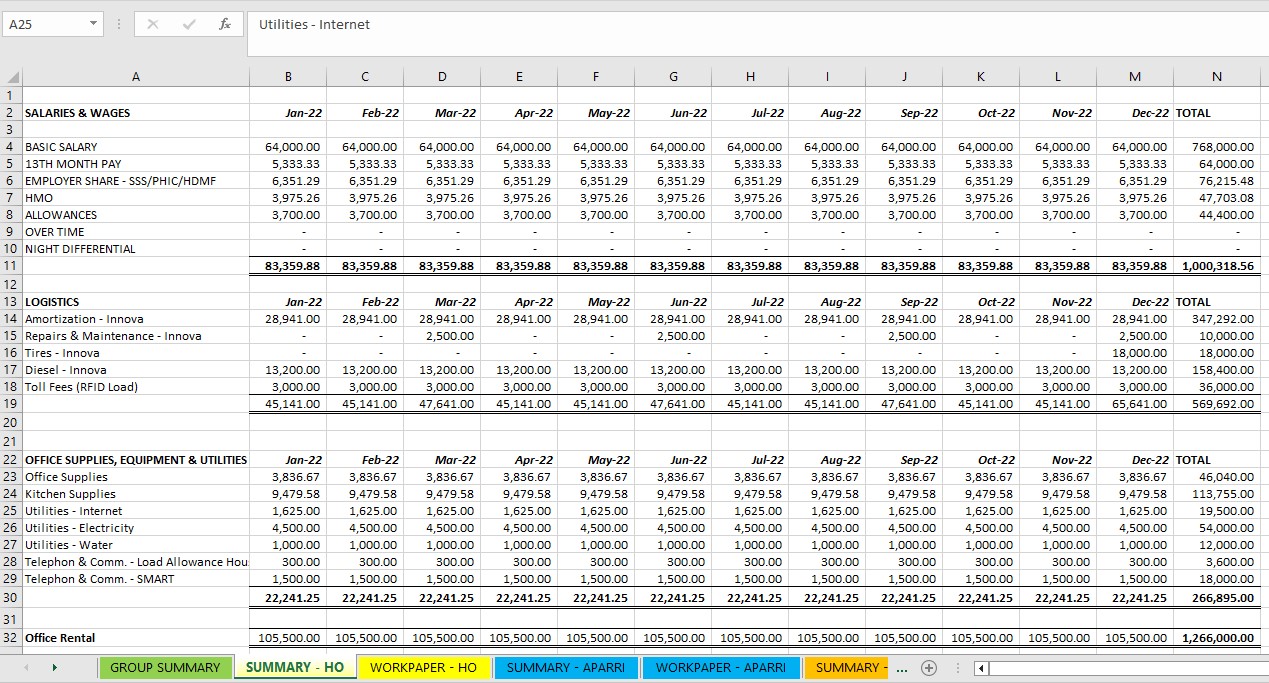
Task: Select LOGISTICS heading cell
Action: 136,302
